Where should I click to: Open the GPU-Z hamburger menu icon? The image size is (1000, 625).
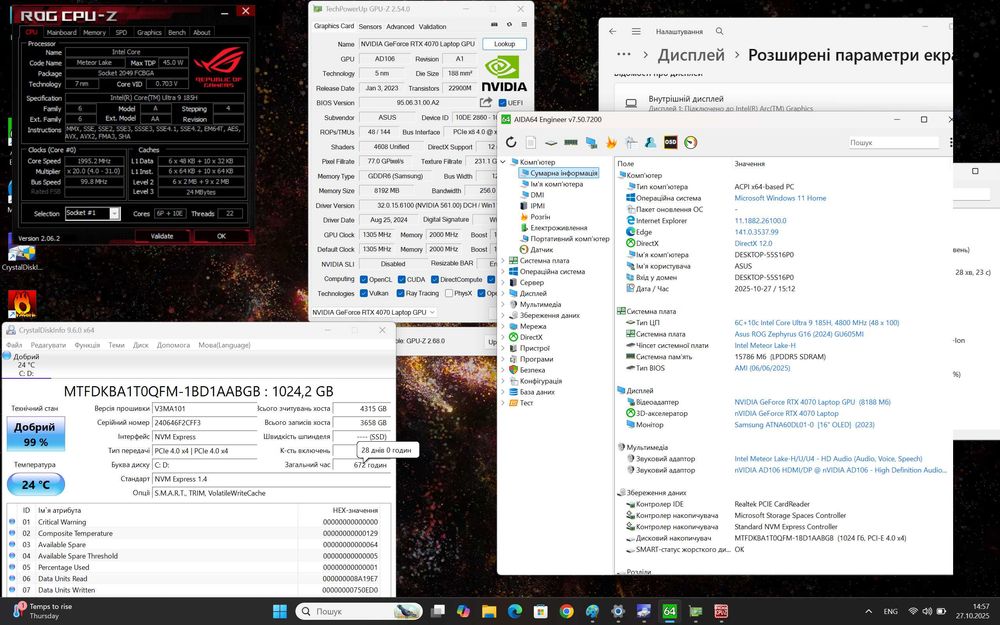tap(524, 25)
